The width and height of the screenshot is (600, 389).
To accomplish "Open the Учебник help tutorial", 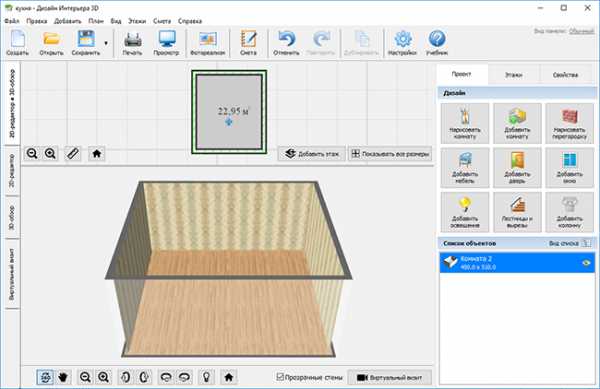I will (437, 42).
